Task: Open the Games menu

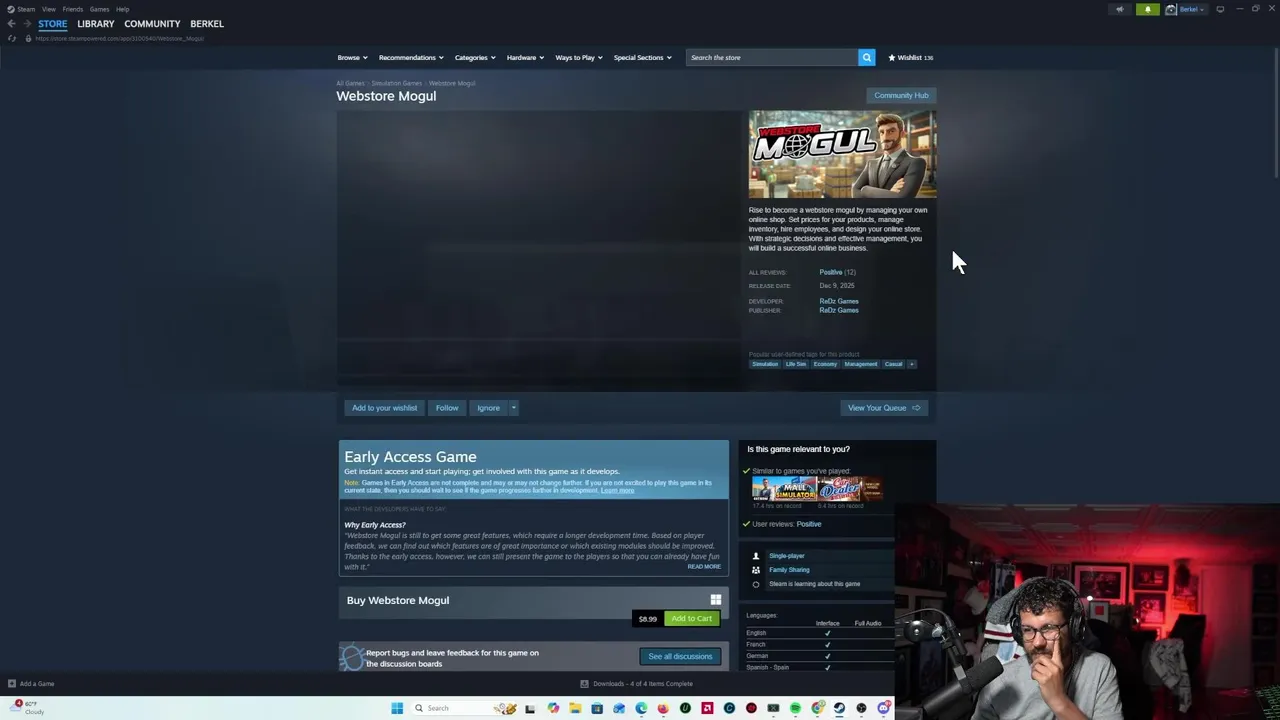Action: pos(99,9)
